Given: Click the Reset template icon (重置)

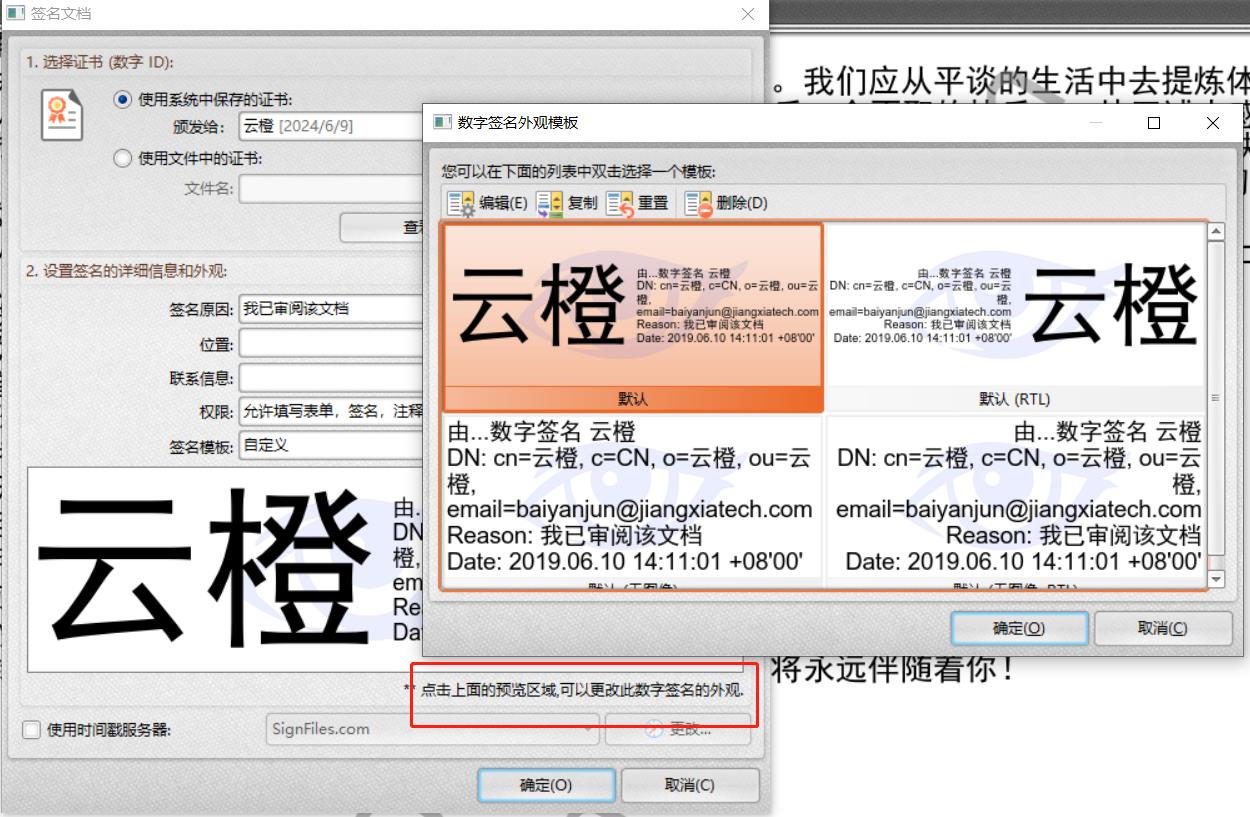Looking at the screenshot, I should [620, 203].
